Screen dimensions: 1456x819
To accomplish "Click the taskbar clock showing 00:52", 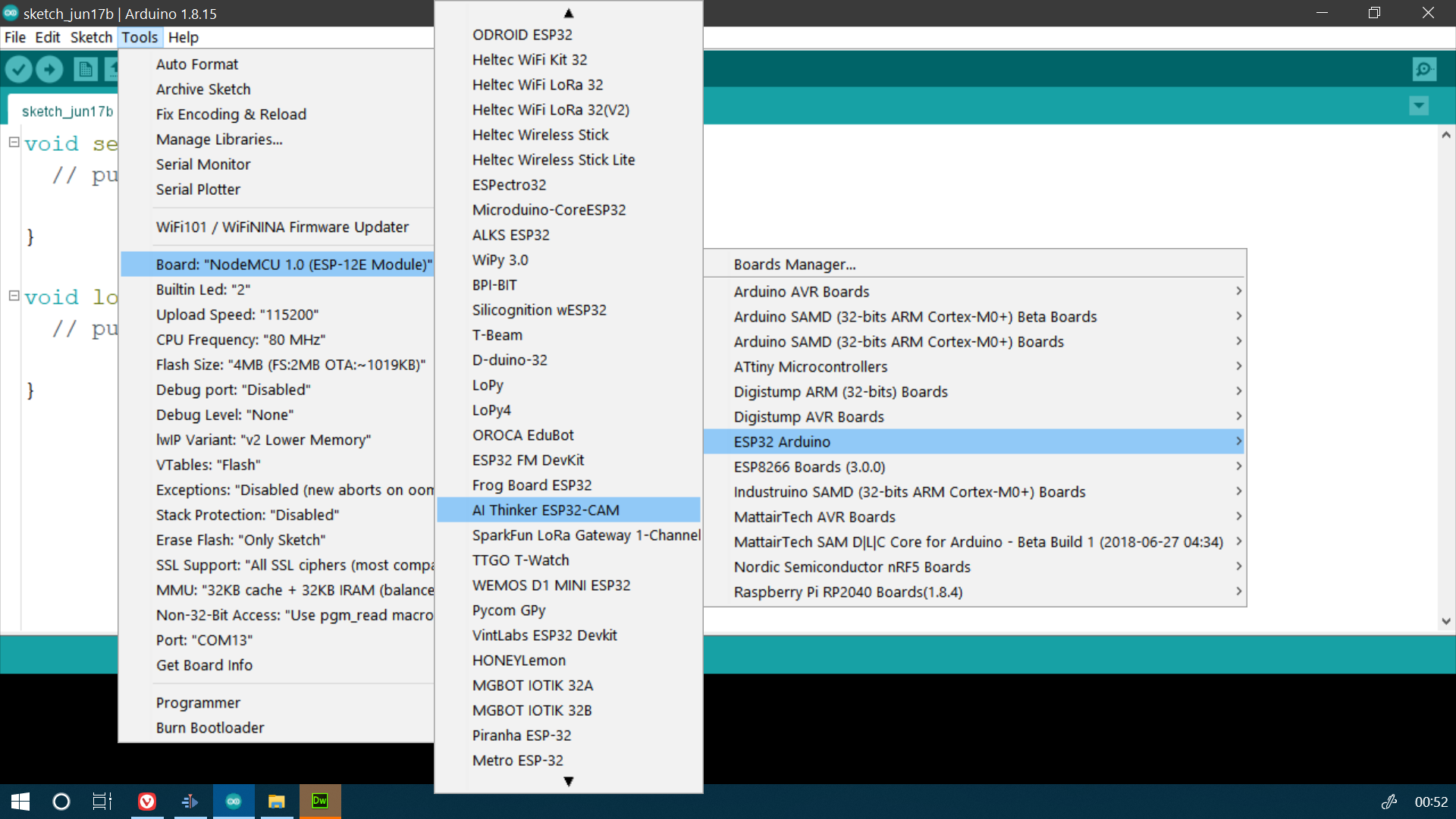I will (1431, 802).
